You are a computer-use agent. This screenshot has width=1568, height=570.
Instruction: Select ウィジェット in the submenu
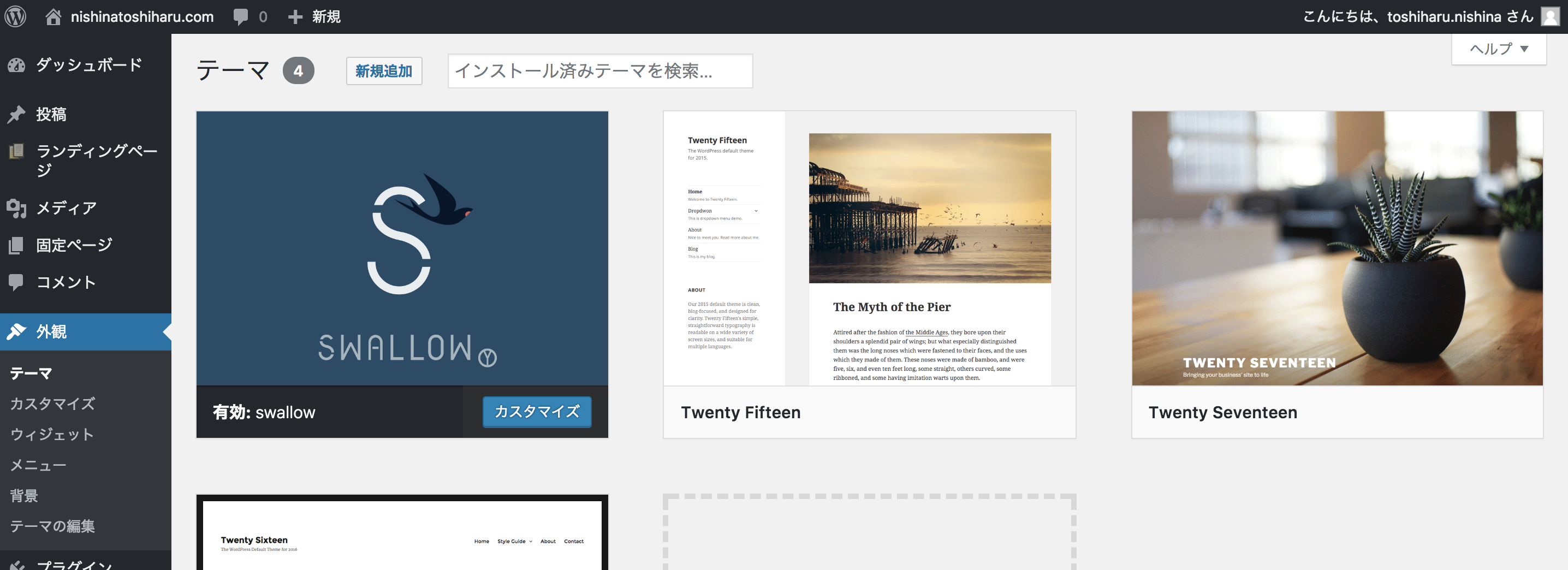[x=52, y=434]
